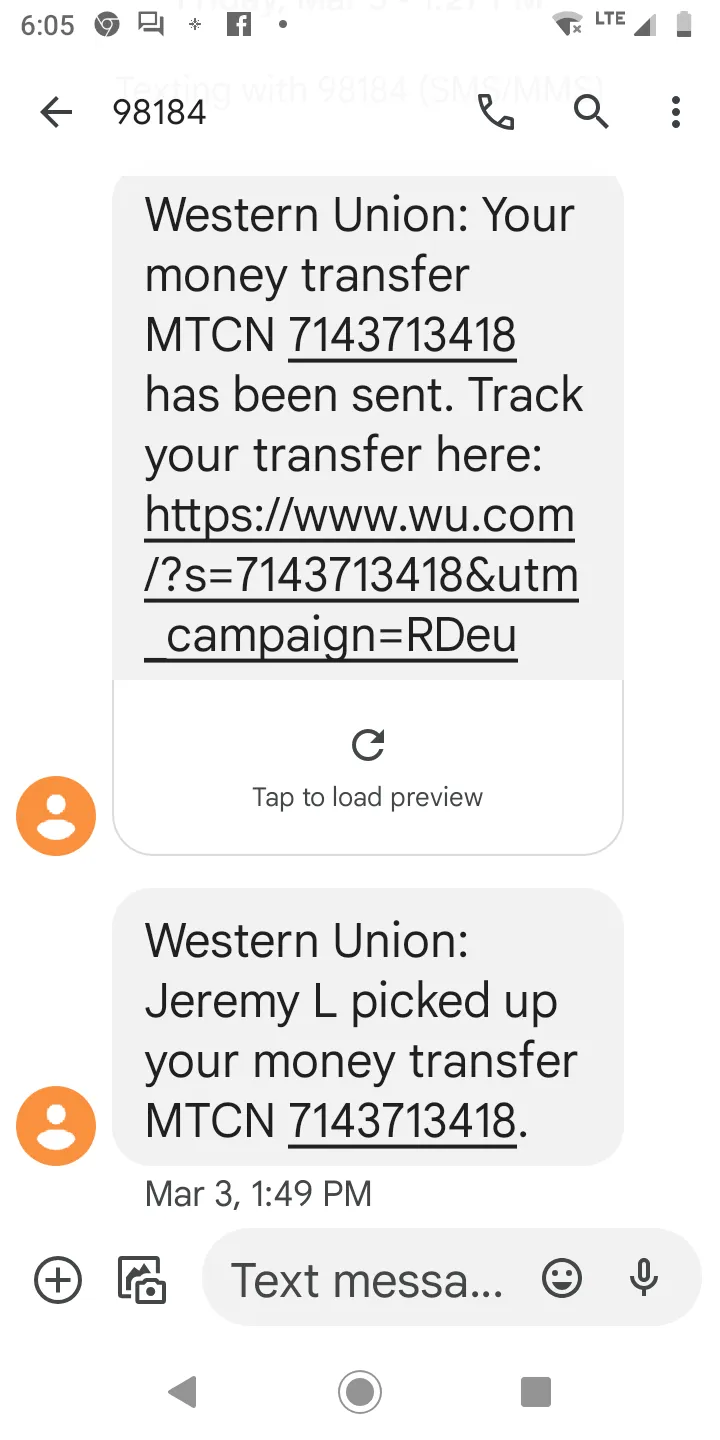The height and width of the screenshot is (1440, 720).
Task: Open search in conversation
Action: point(591,112)
